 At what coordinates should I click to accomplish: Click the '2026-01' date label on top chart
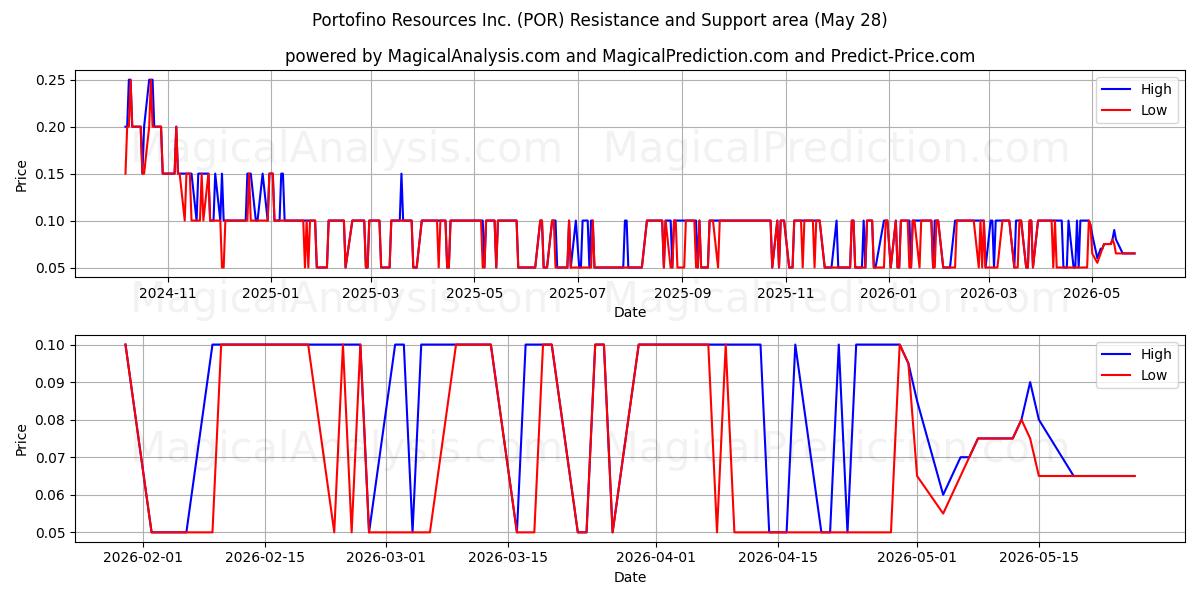(889, 293)
